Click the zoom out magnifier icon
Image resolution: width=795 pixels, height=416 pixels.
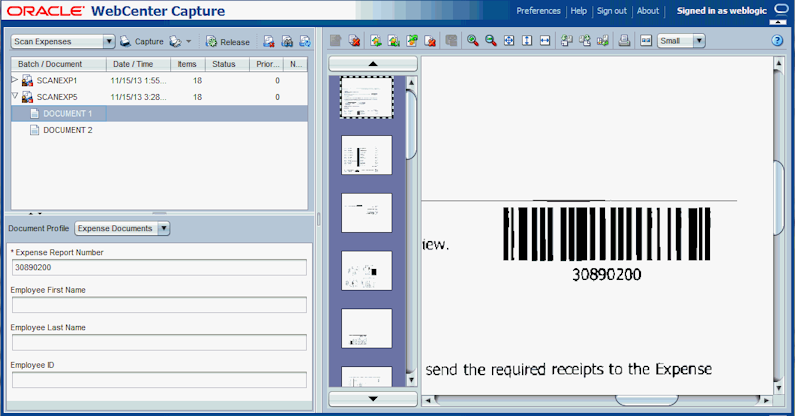tap(490, 41)
